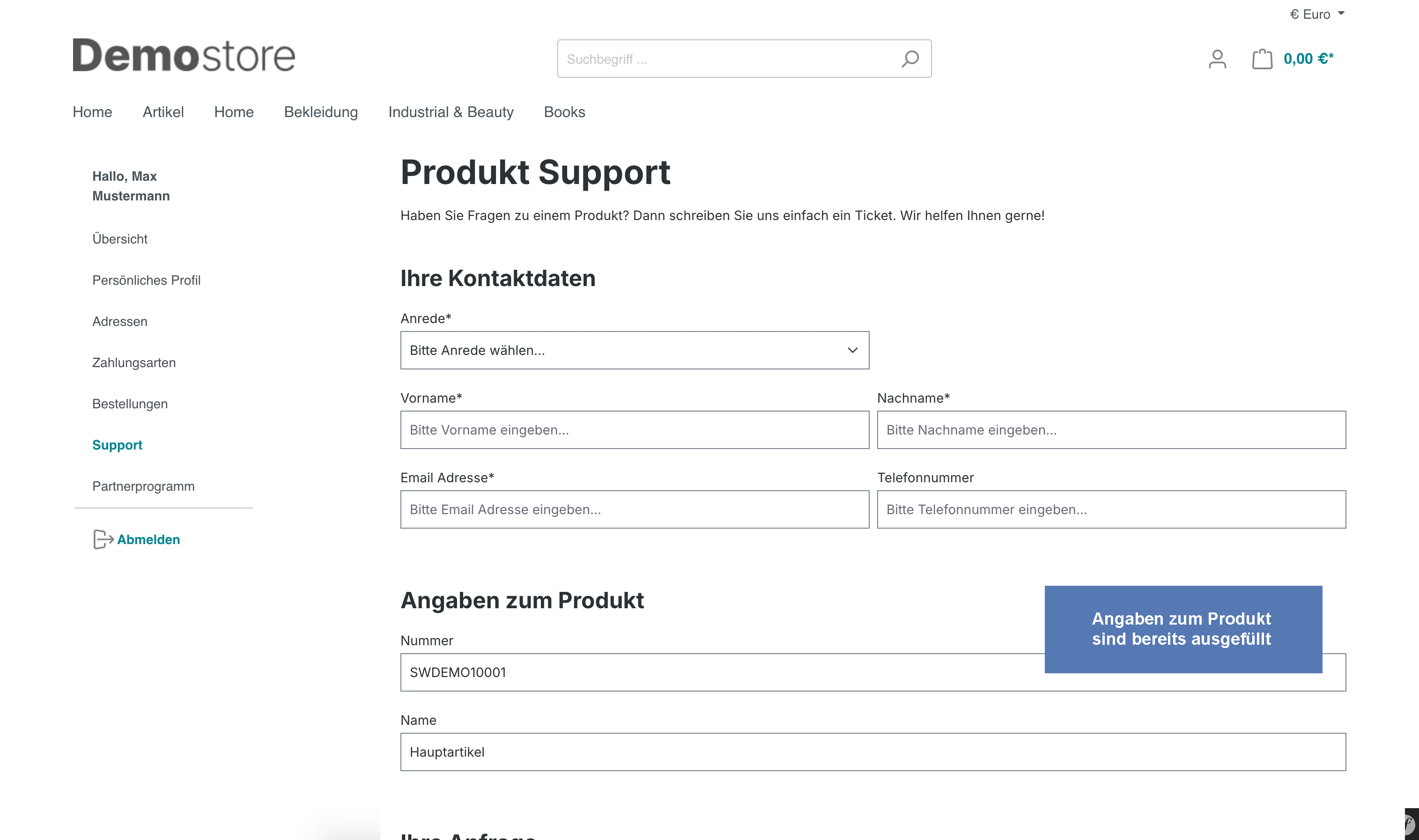Click the Demostore logo
The height and width of the screenshot is (840, 1419).
click(x=184, y=55)
